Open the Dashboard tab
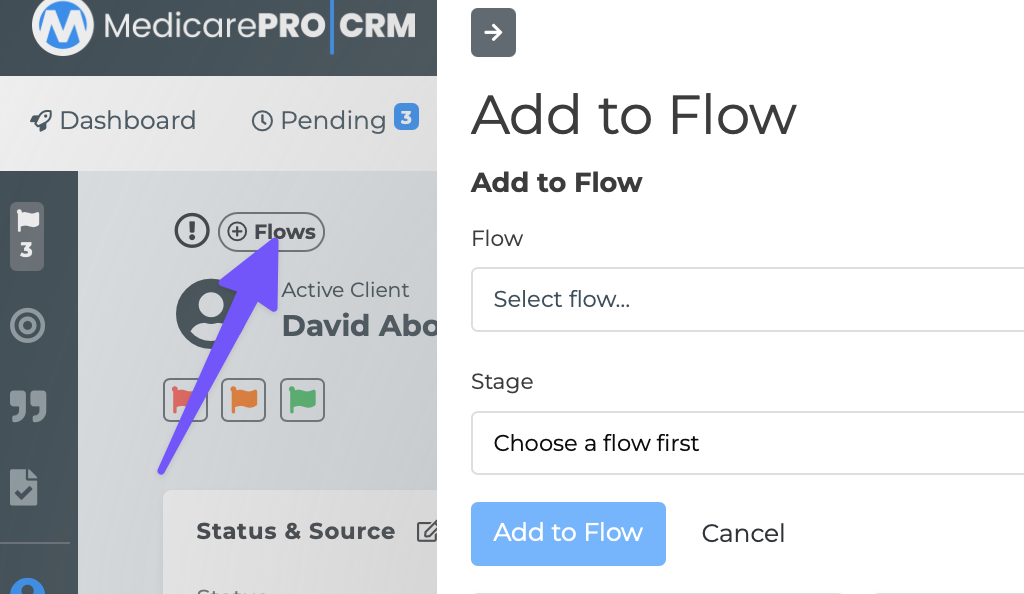Viewport: 1024px width, 594px height. (113, 121)
